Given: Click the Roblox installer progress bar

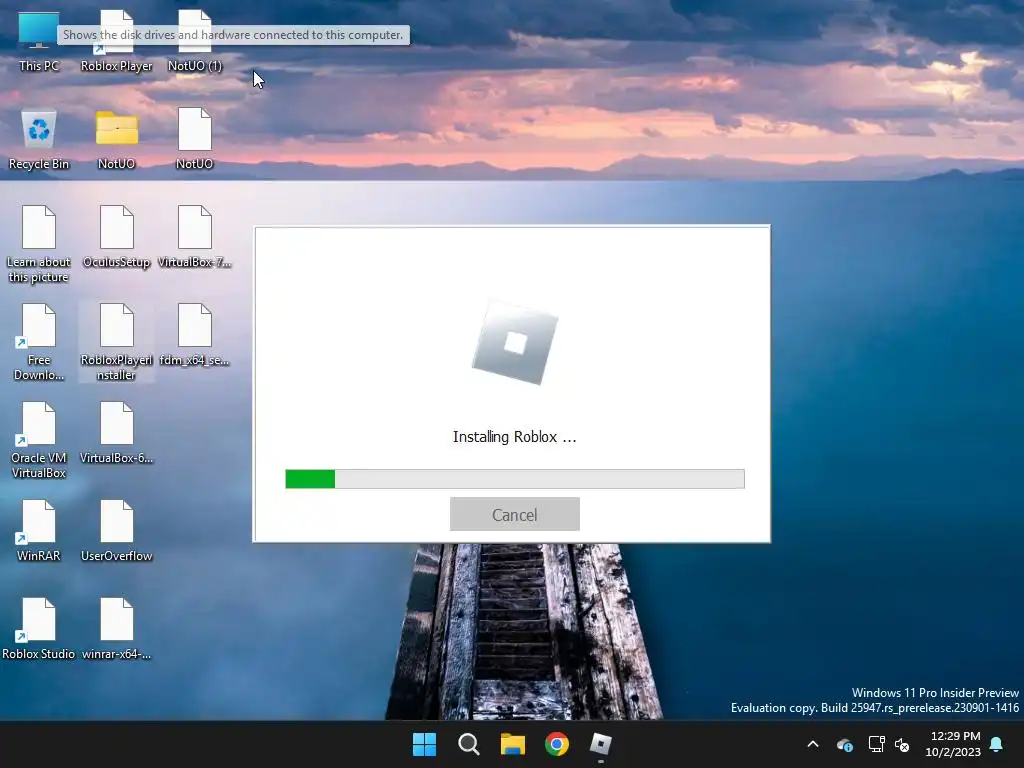Looking at the screenshot, I should pyautogui.click(x=515, y=479).
